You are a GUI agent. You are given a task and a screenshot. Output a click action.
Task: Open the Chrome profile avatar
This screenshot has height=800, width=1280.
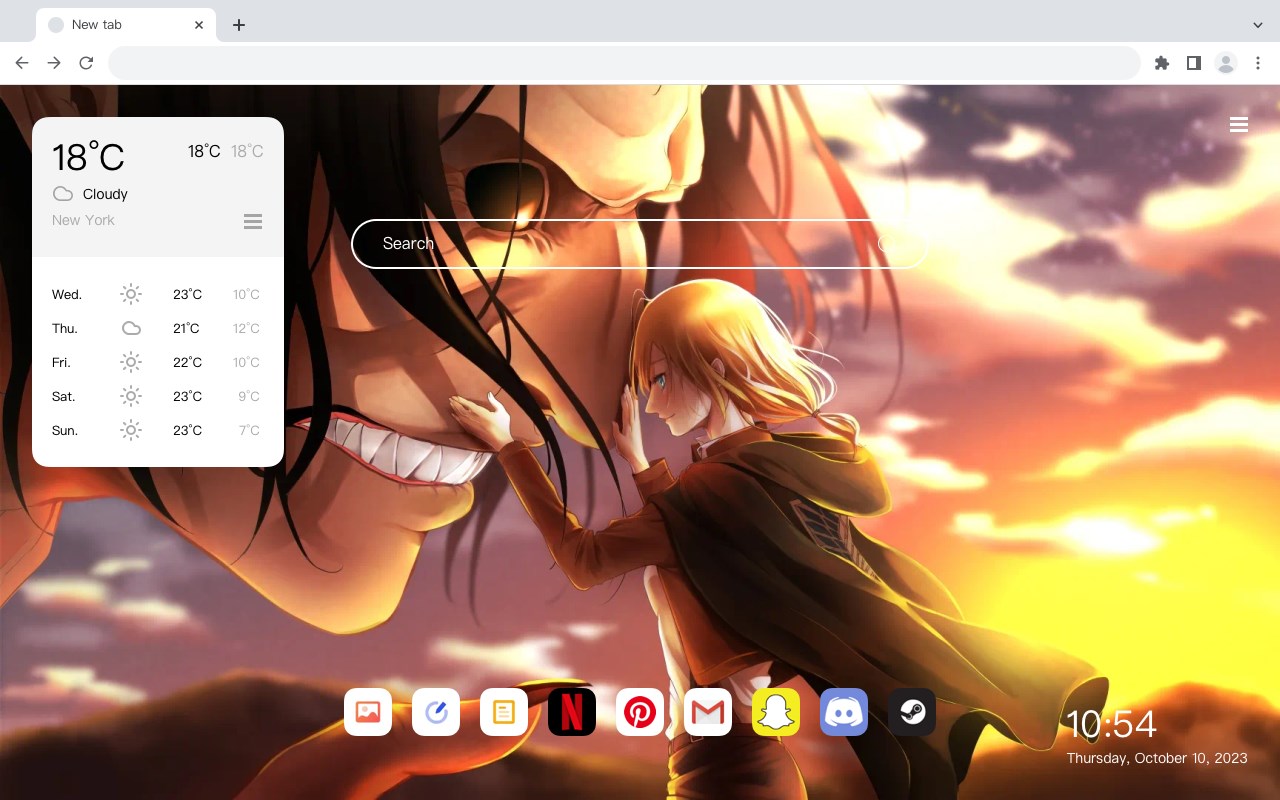1226,63
